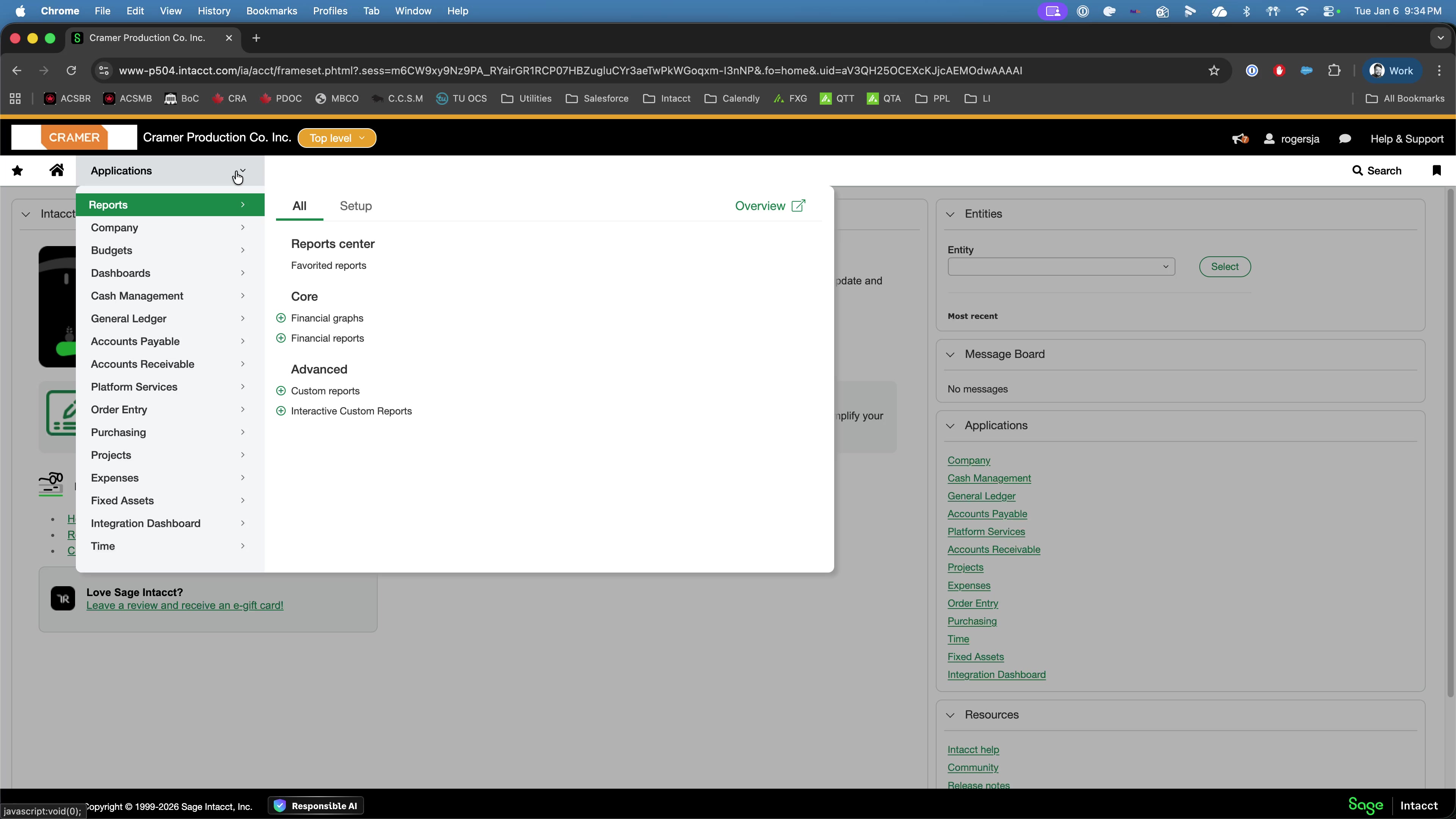Open the Top level entity dropdown
This screenshot has height=819, width=1456.
337,138
